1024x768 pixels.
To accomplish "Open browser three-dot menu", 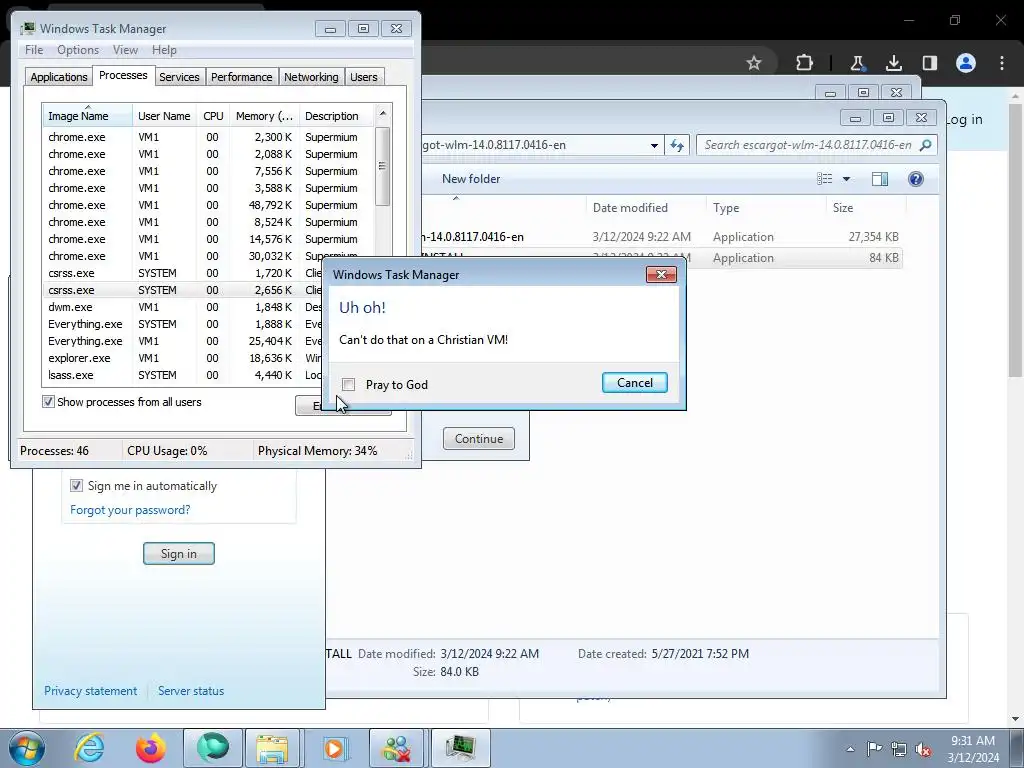I will [1002, 63].
